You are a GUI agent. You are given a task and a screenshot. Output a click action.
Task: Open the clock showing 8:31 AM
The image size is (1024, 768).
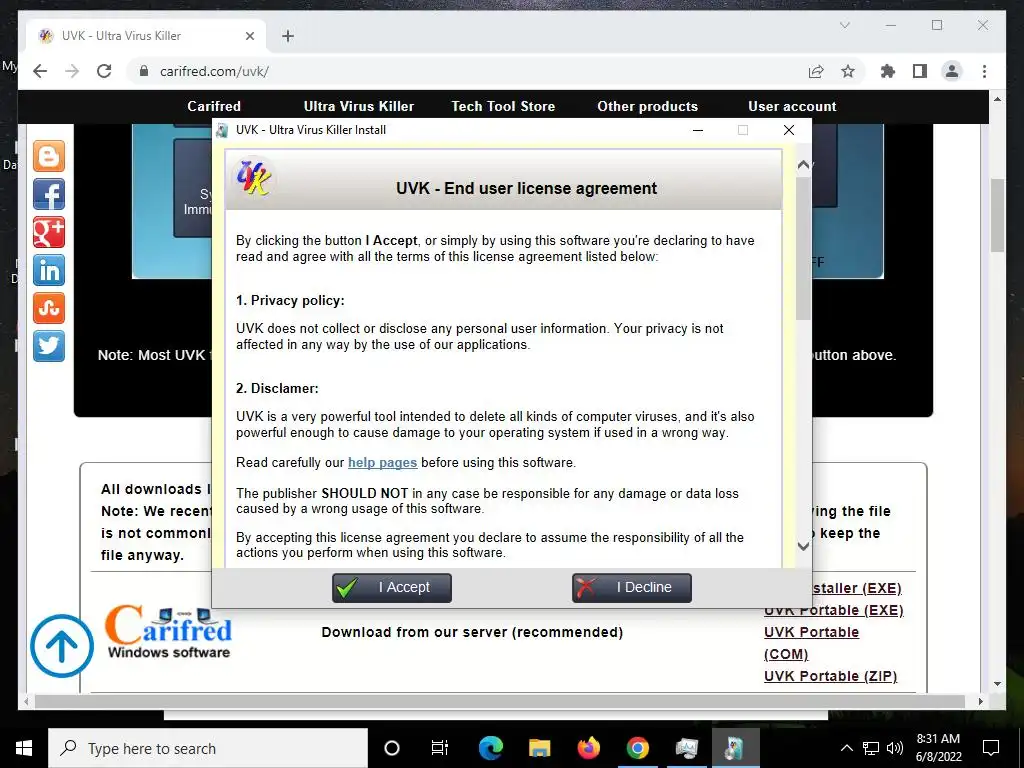point(938,748)
